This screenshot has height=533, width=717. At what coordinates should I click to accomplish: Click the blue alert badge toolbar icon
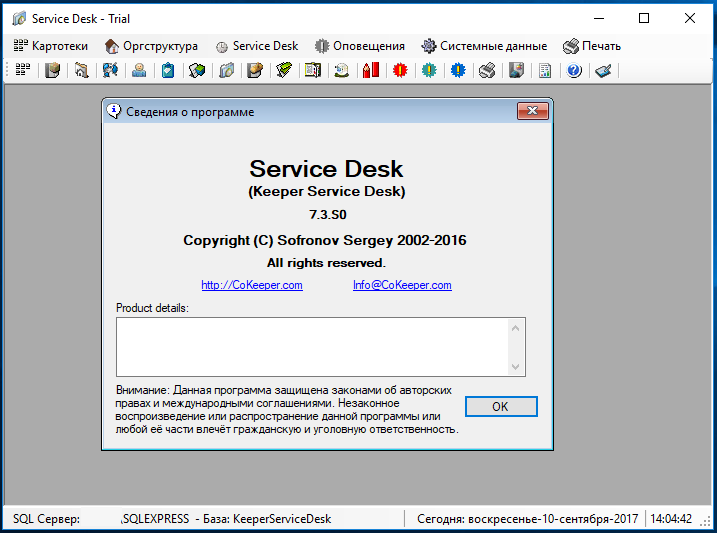tap(458, 70)
